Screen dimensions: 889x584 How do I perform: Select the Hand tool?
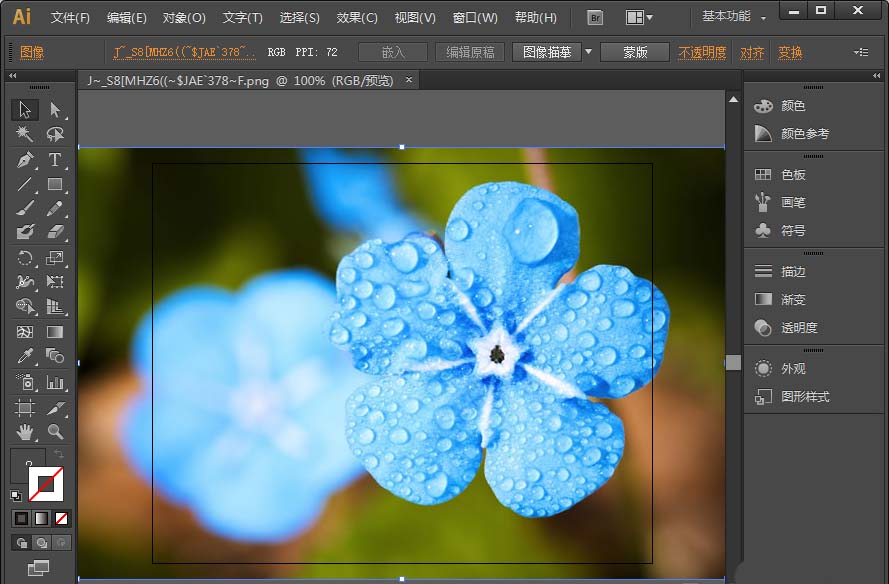coord(25,432)
